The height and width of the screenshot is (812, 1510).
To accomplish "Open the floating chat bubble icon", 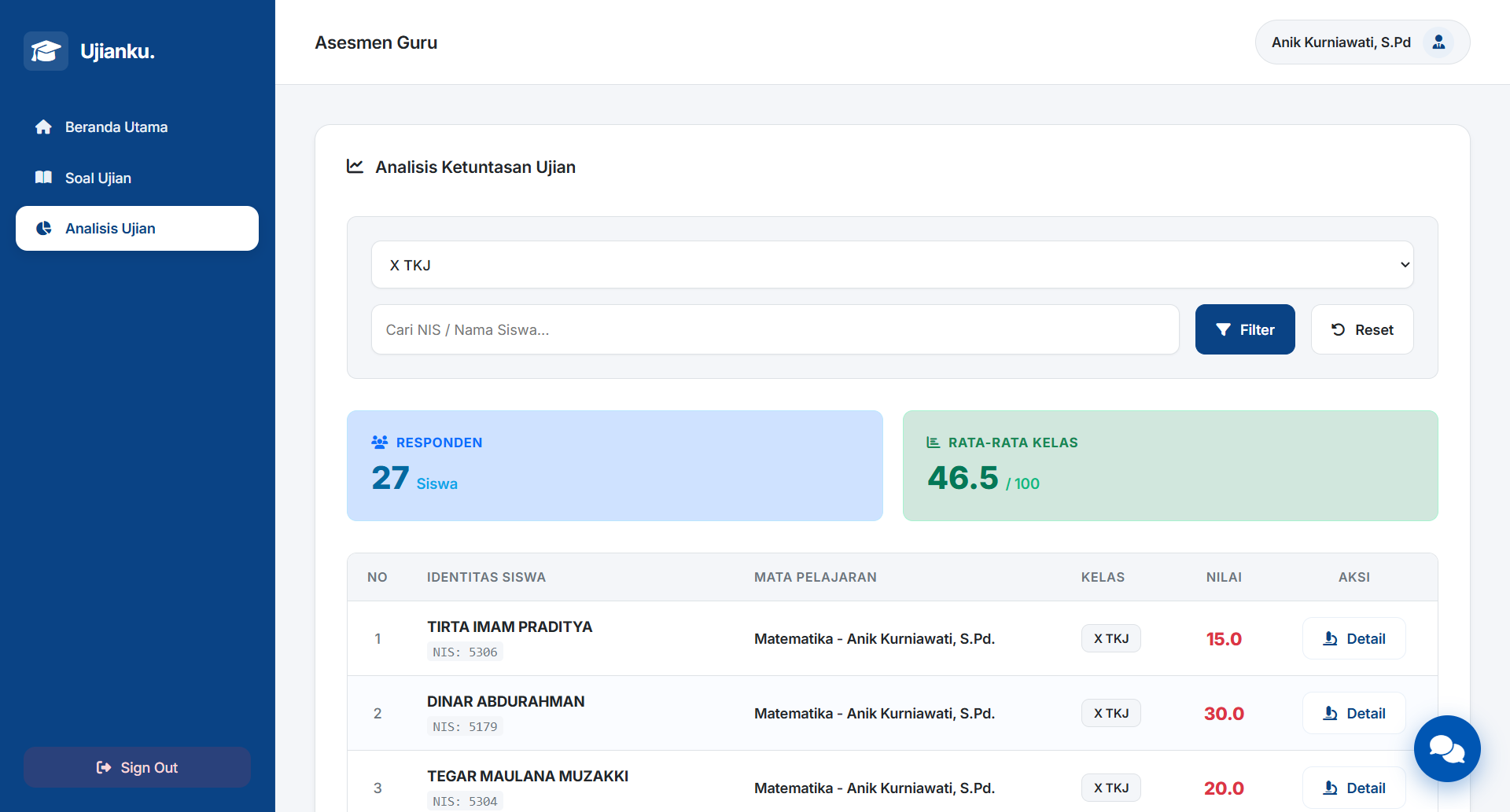I will click(1447, 748).
